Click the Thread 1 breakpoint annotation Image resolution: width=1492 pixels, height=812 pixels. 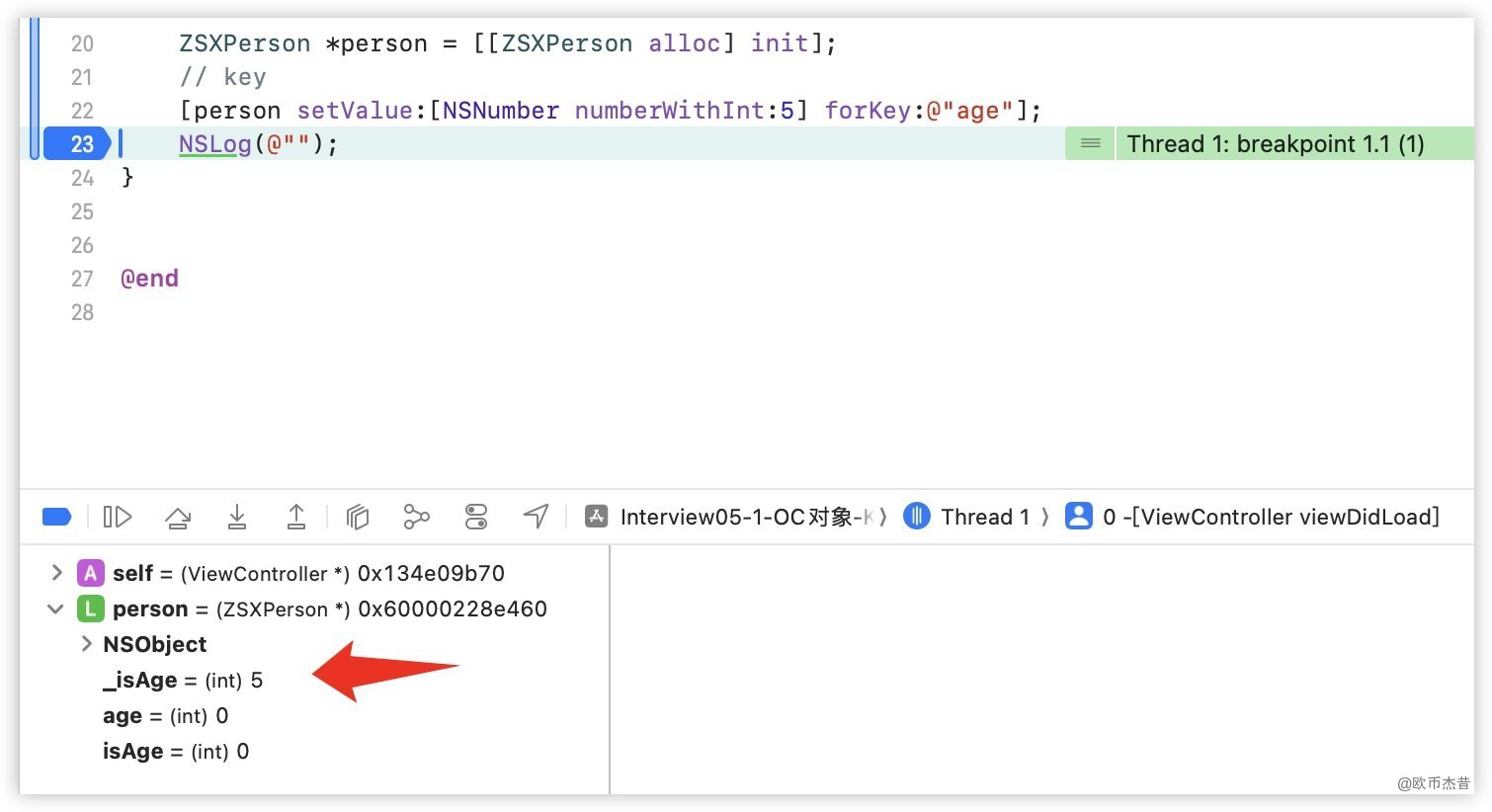(x=1275, y=144)
